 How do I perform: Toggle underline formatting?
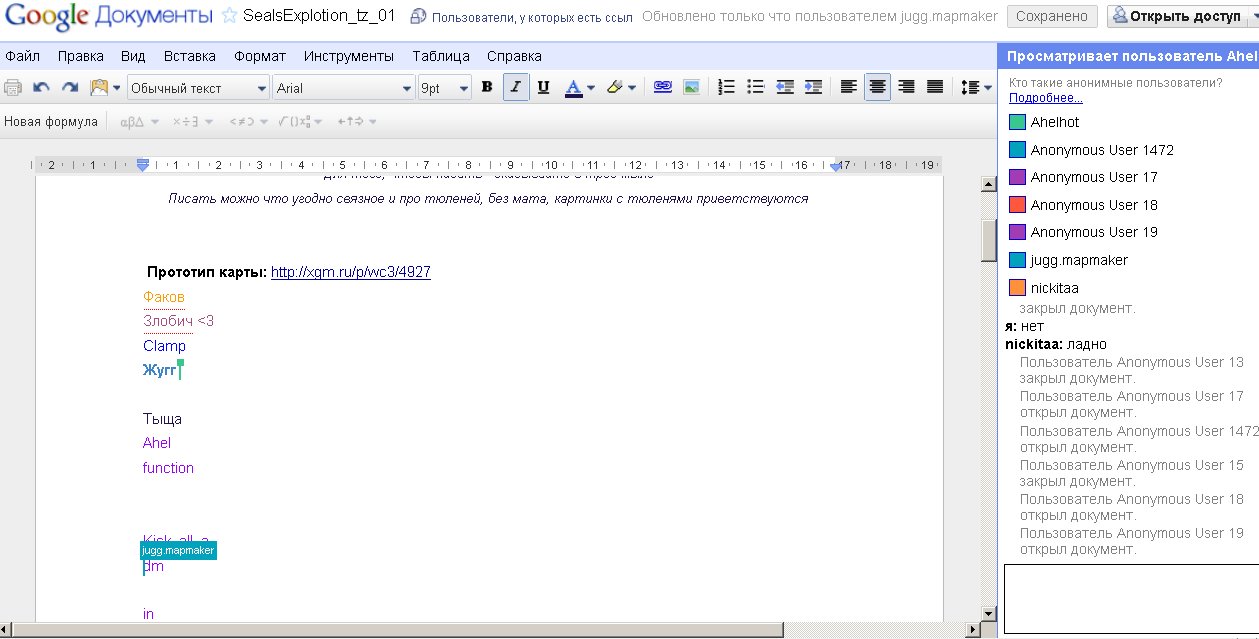[x=543, y=88]
